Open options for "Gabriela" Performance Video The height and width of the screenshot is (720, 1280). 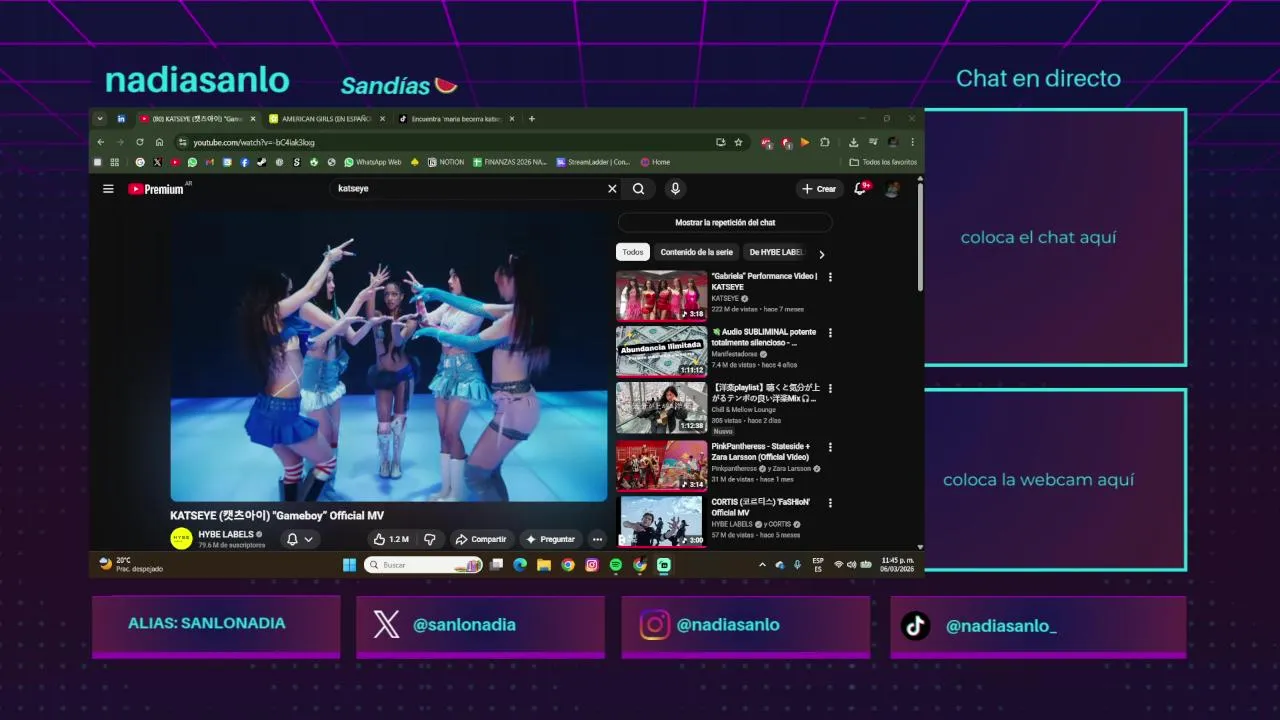[x=830, y=277]
